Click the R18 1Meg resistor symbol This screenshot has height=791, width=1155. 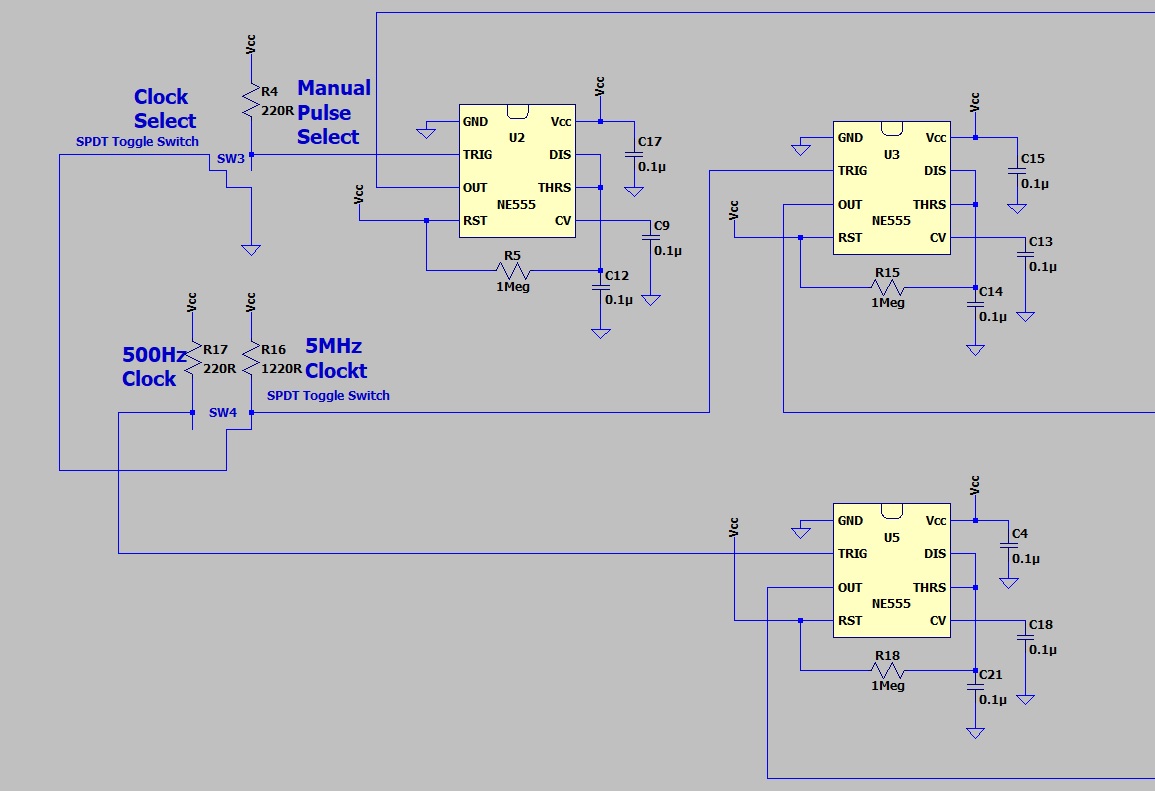point(887,670)
